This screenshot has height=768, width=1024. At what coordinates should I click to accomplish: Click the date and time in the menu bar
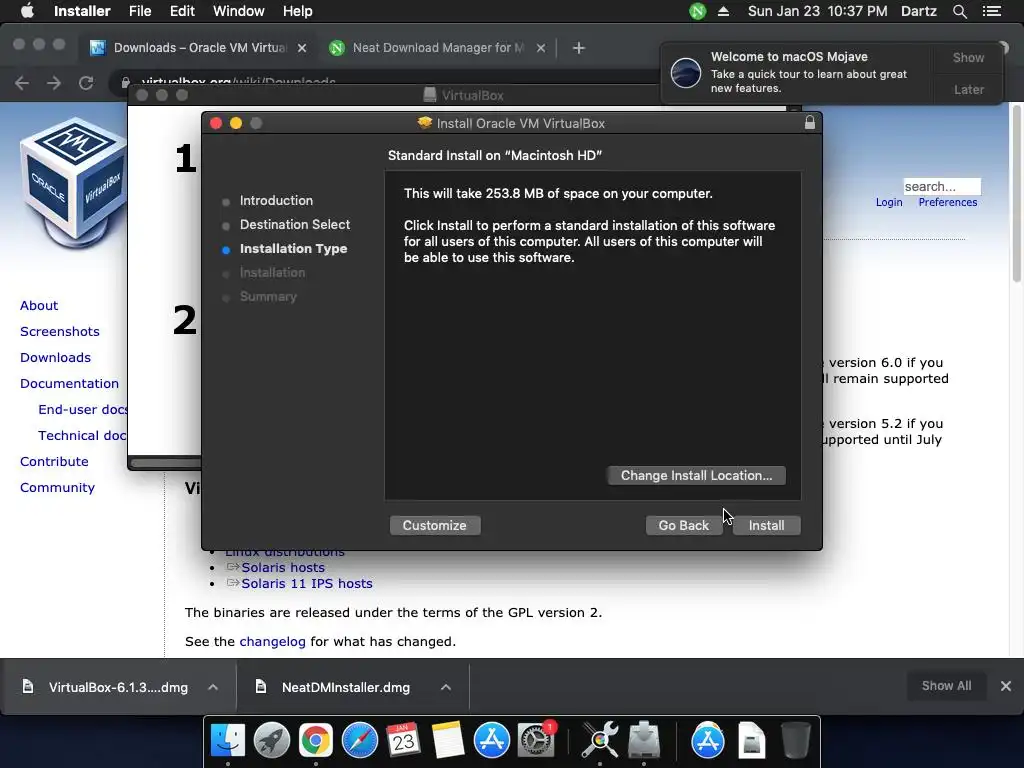817,11
